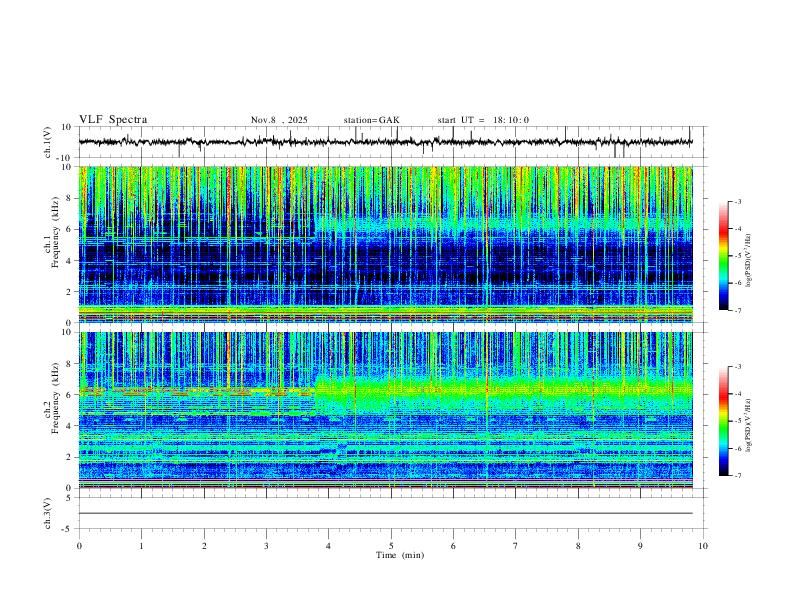Click the '5' tick on ch.3 axis
This screenshot has height=612, width=792.
[69, 498]
